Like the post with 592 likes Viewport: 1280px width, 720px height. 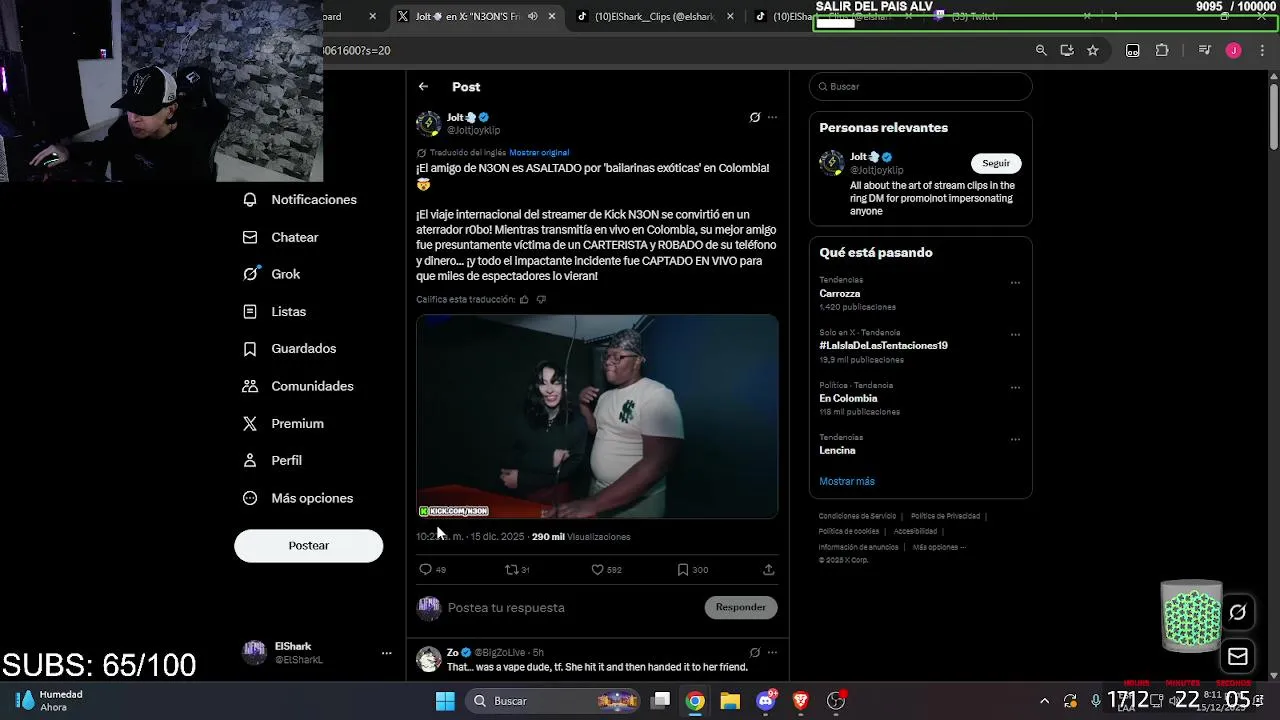[x=597, y=570]
